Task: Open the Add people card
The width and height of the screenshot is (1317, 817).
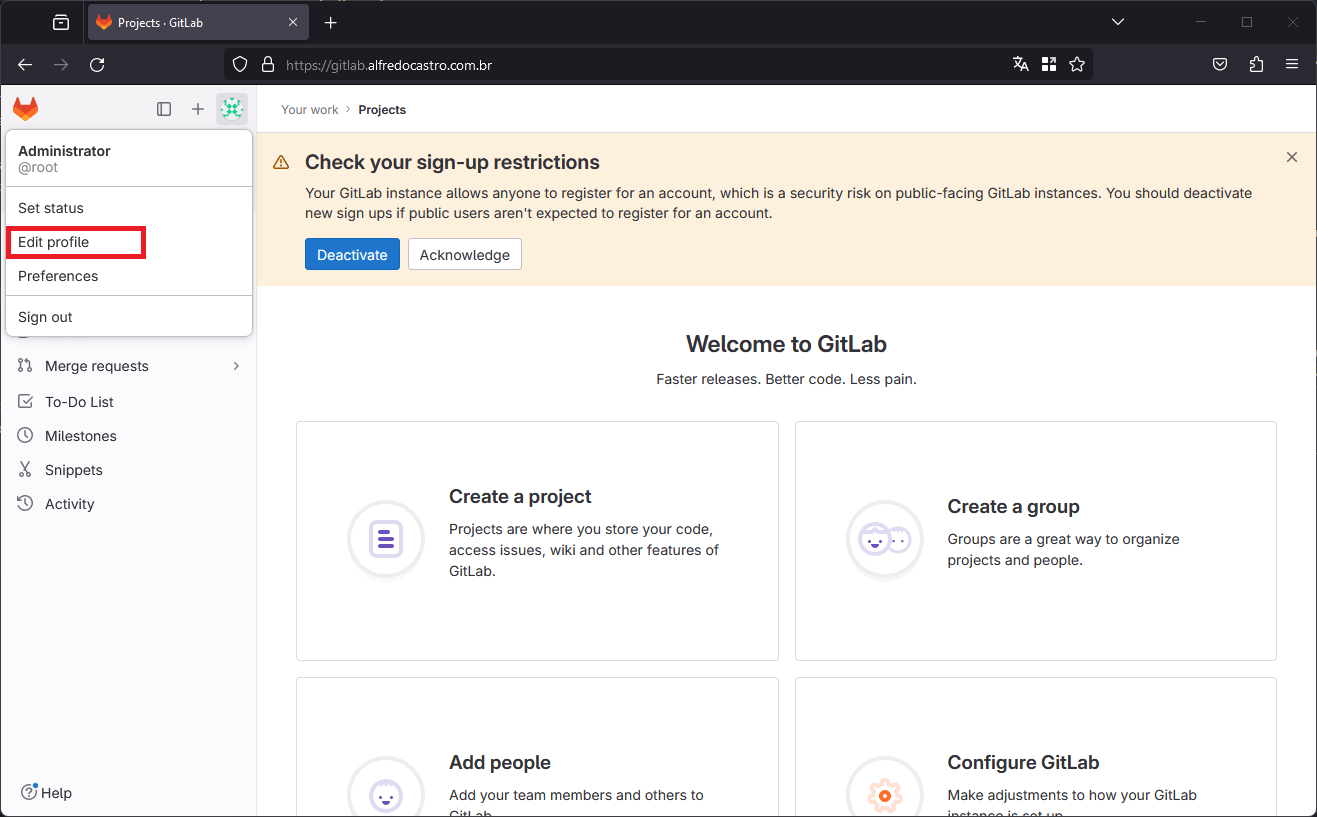Action: point(537,747)
